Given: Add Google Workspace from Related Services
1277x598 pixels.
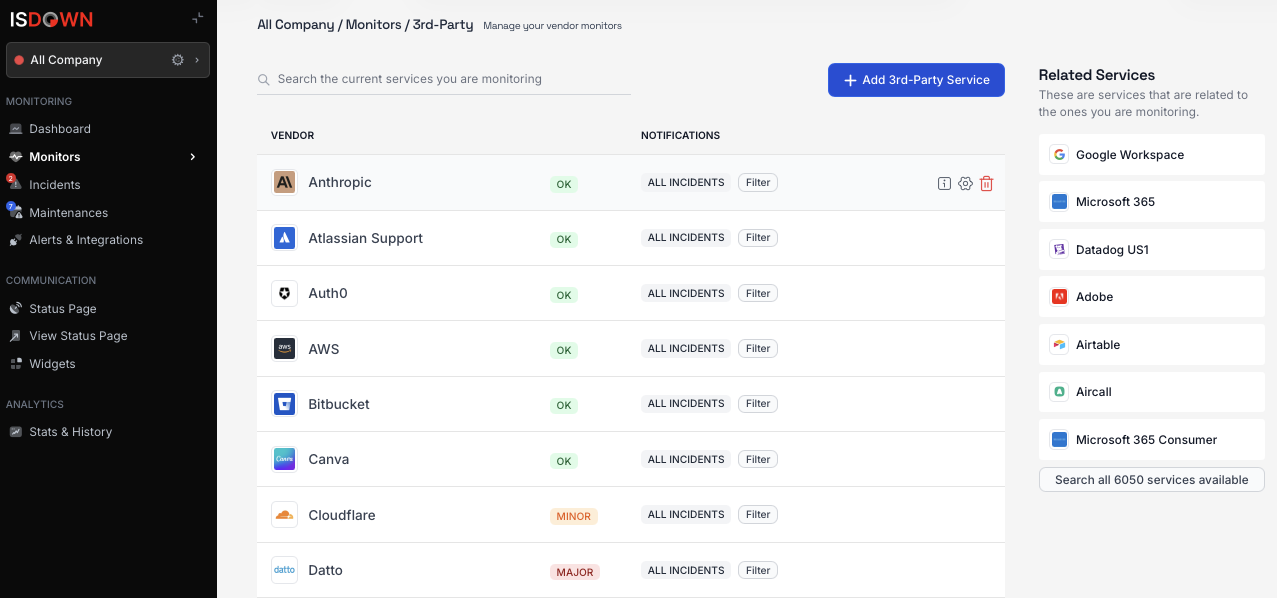Looking at the screenshot, I should pos(1151,155).
